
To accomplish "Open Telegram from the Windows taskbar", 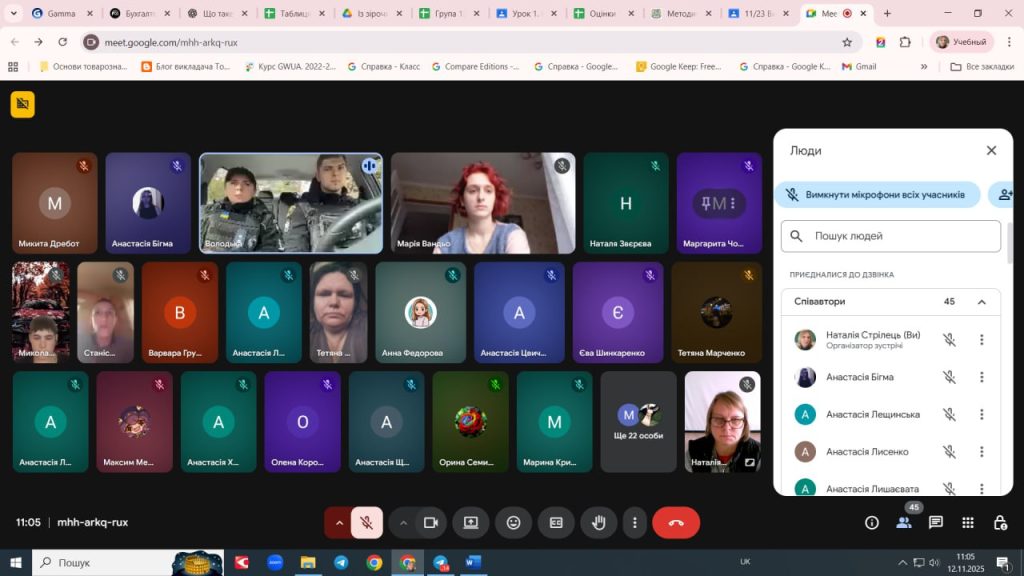I will click(341, 563).
